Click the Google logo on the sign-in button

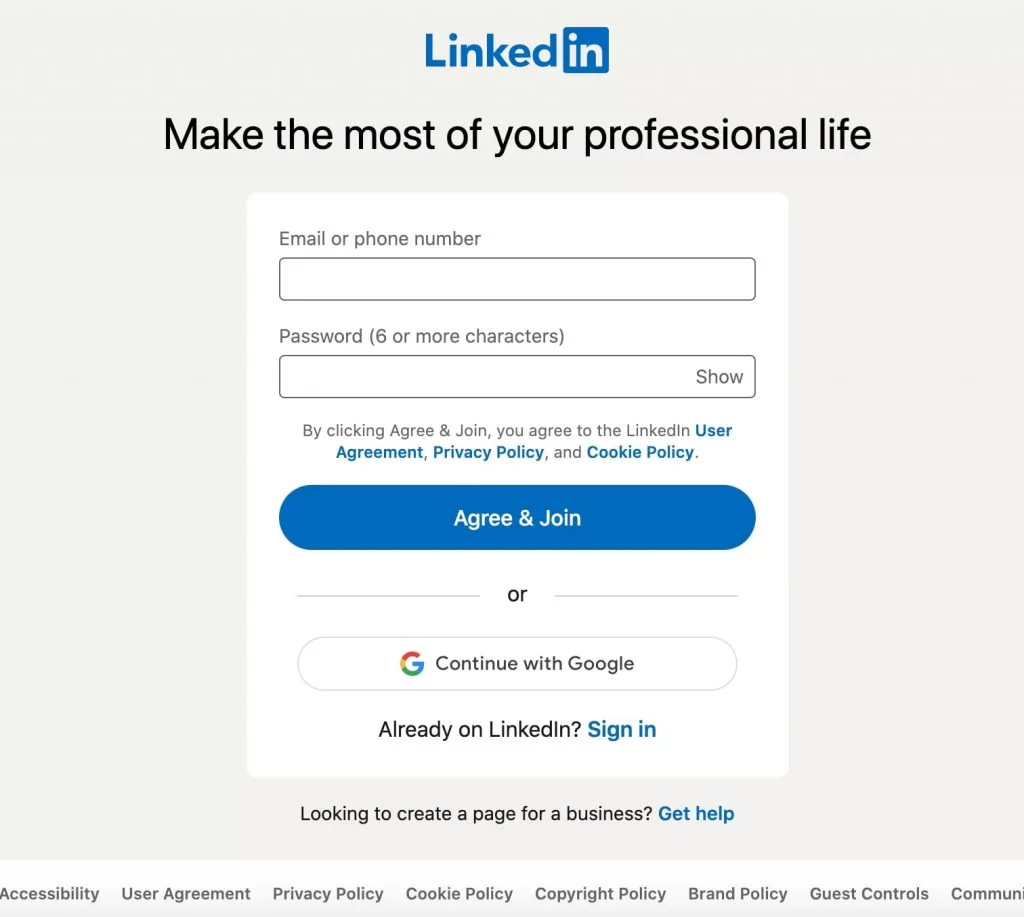pyautogui.click(x=413, y=663)
